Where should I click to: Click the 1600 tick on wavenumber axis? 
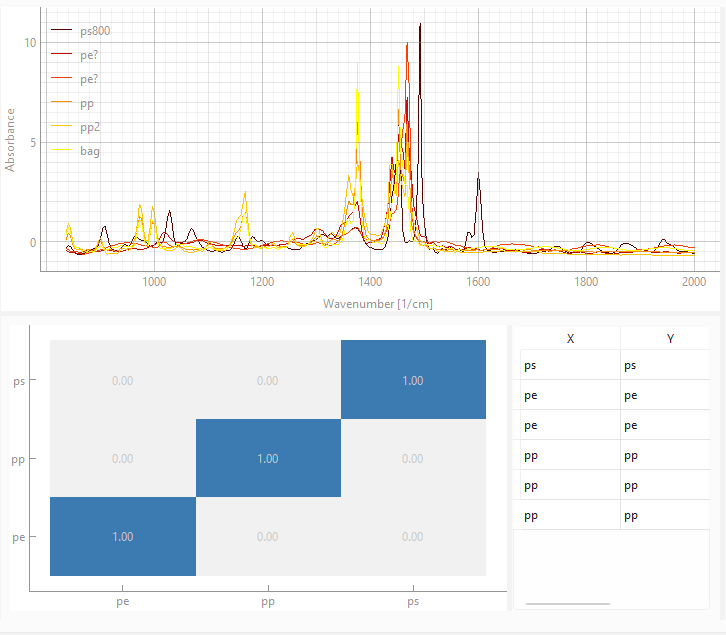coord(478,282)
